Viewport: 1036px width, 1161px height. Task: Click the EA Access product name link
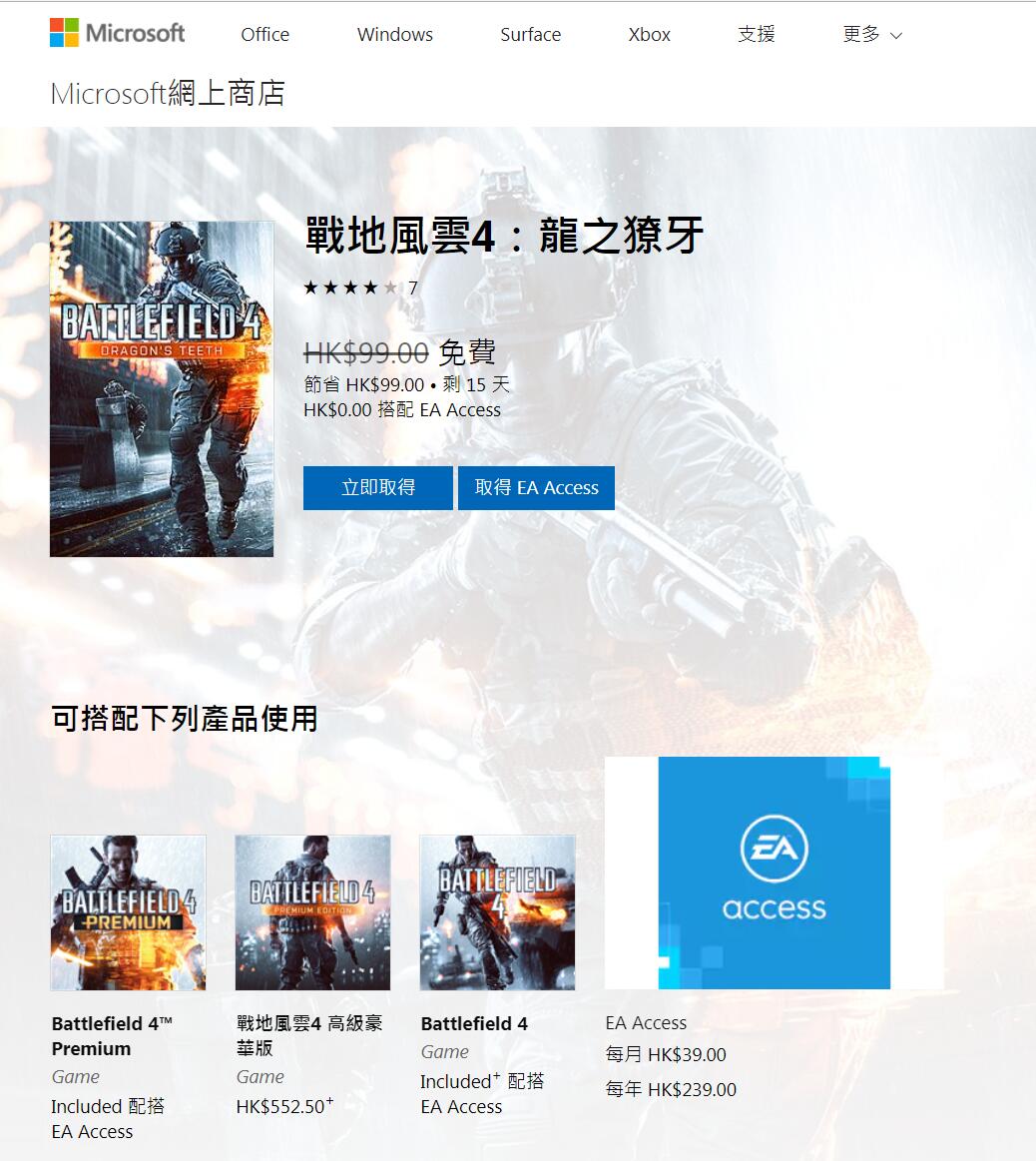646,1022
